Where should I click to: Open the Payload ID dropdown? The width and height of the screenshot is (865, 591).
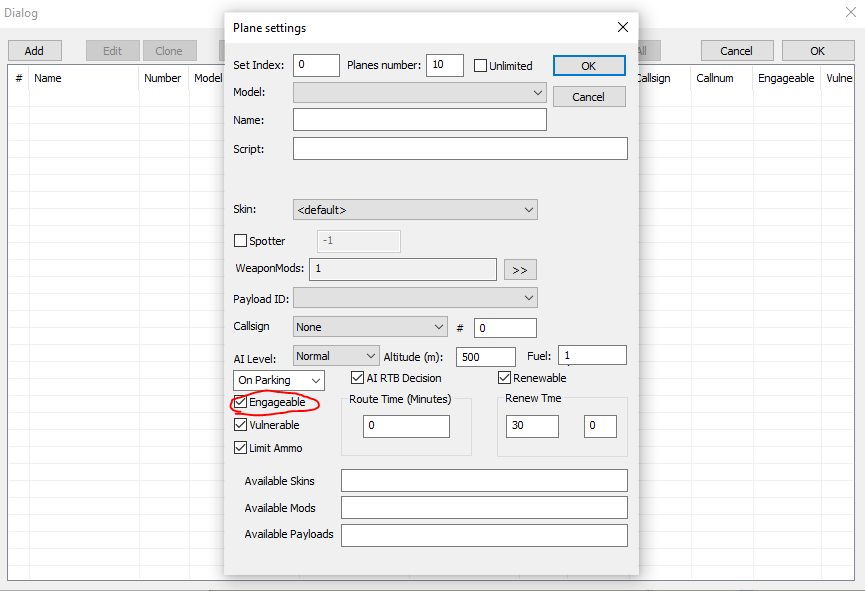[415, 298]
